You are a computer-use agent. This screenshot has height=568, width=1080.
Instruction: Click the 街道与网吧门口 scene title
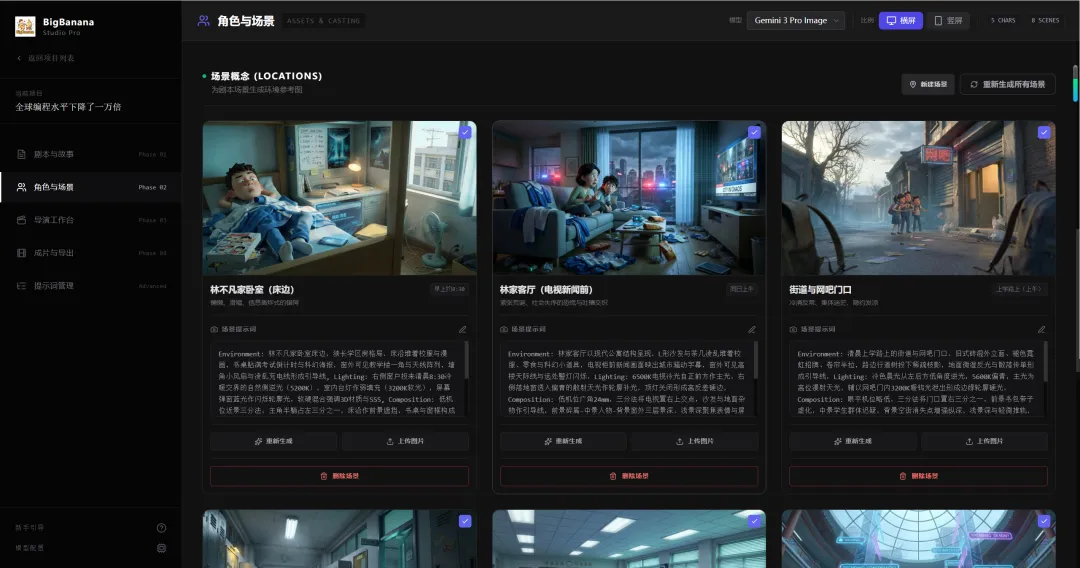(820, 290)
